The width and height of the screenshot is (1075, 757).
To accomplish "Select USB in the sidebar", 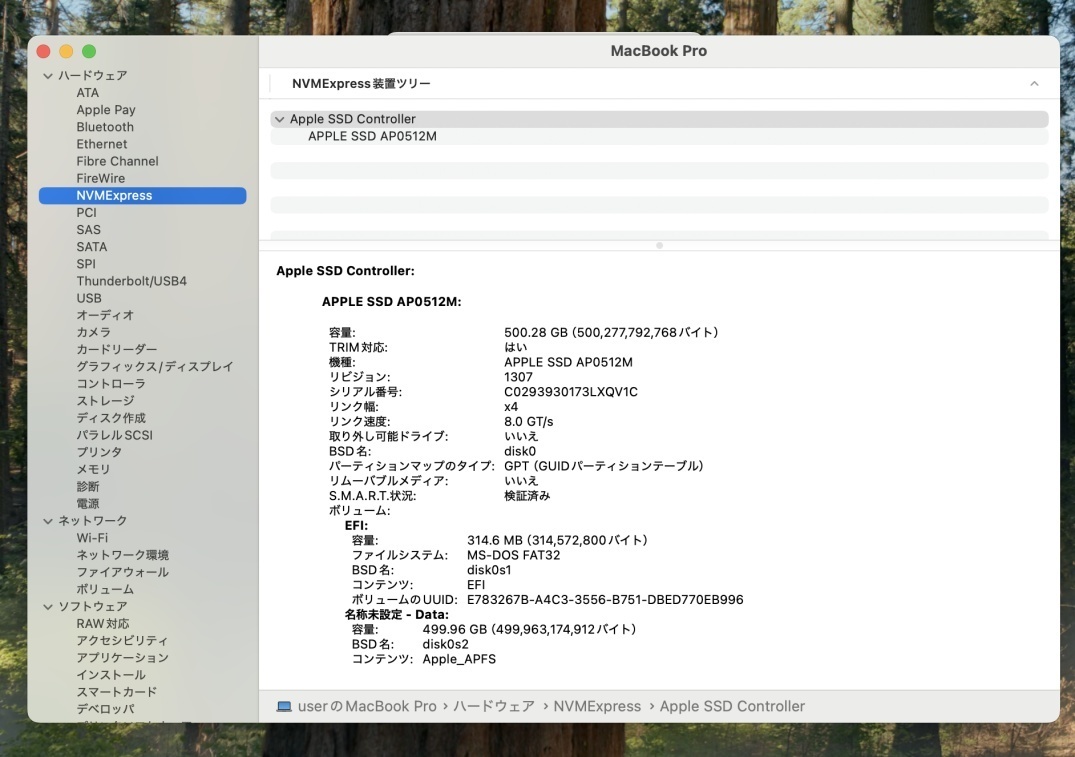I will (89, 298).
